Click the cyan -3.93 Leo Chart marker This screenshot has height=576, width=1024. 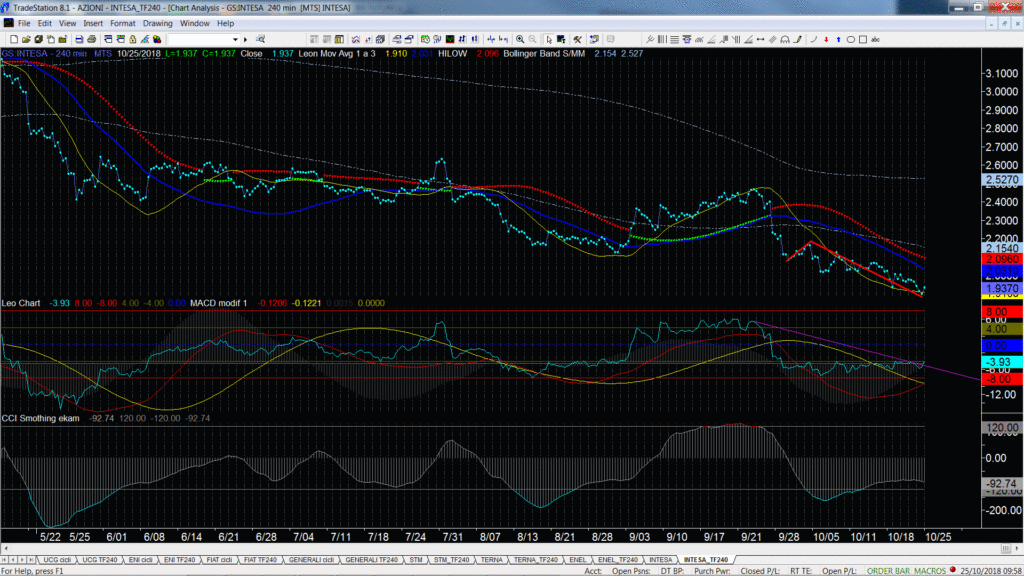pos(1002,362)
